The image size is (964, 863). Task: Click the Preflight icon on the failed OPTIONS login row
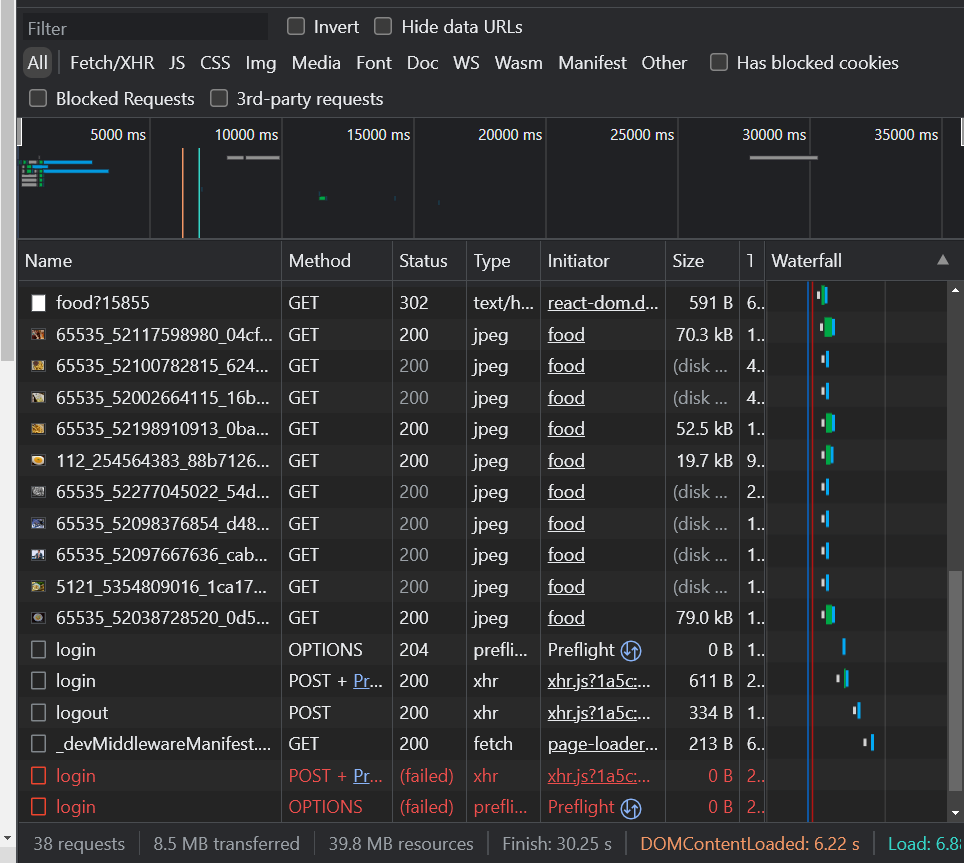pos(630,807)
